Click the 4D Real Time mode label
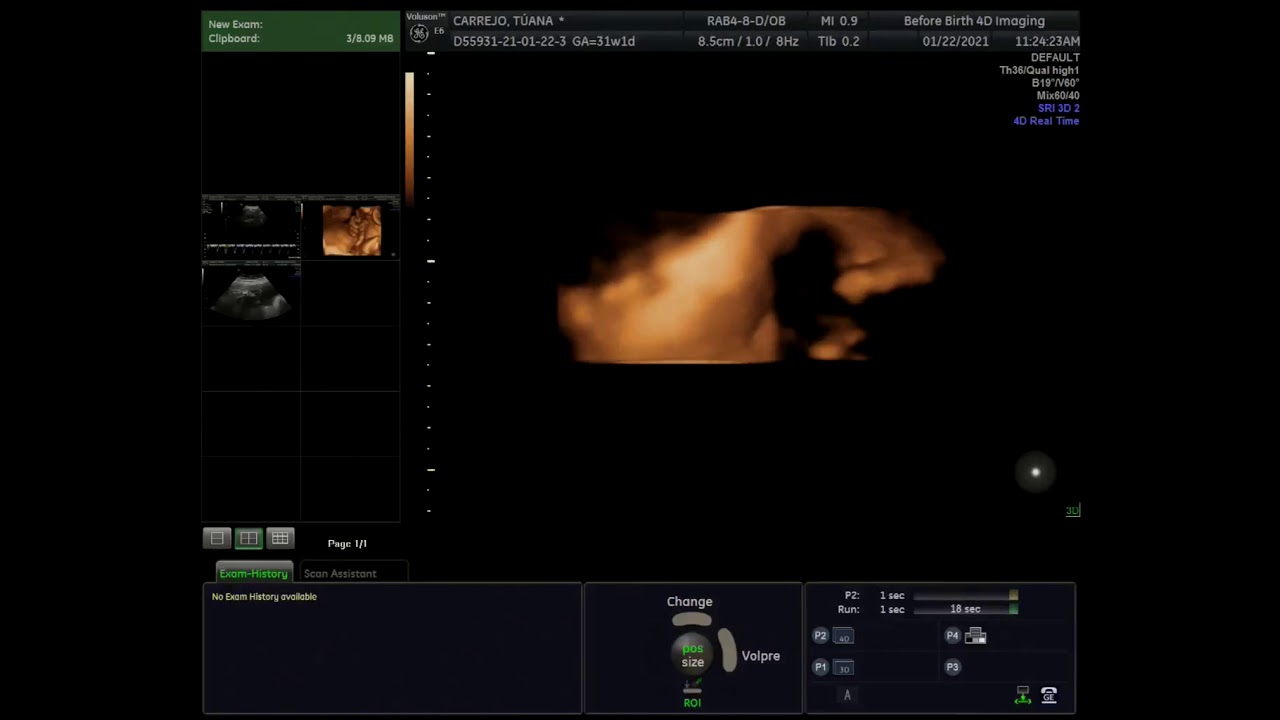This screenshot has width=1280, height=720. point(1046,121)
